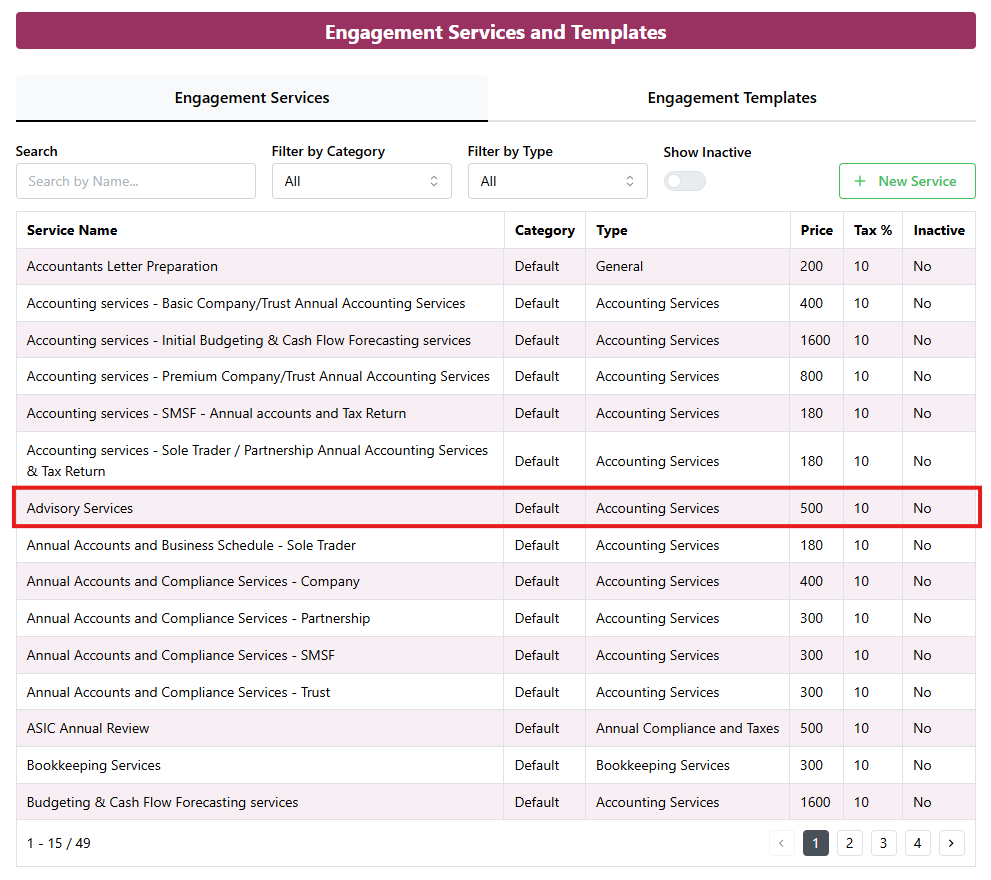Click the Inactive column header

pos(938,230)
